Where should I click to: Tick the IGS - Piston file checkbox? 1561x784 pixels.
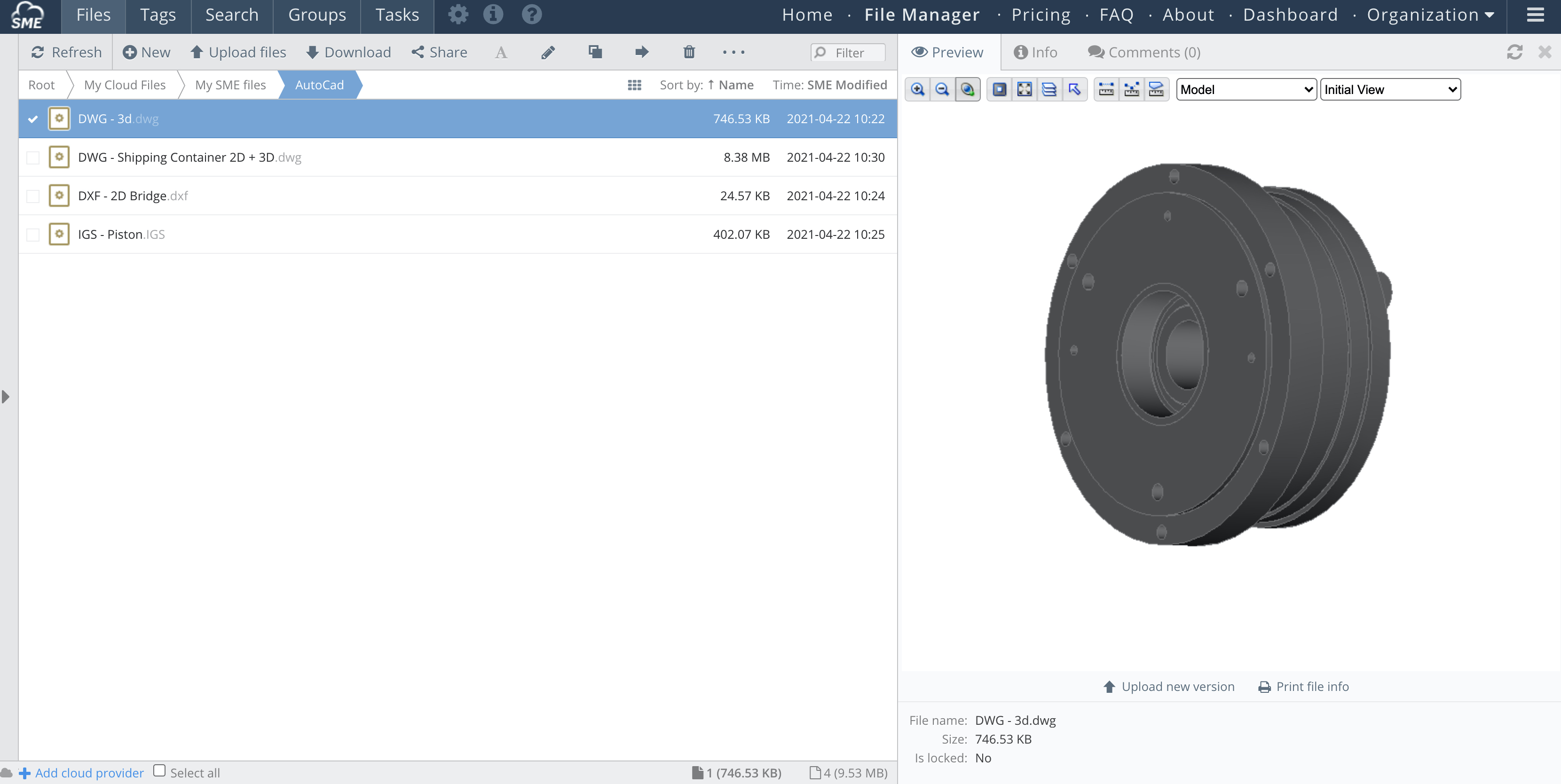tap(33, 235)
